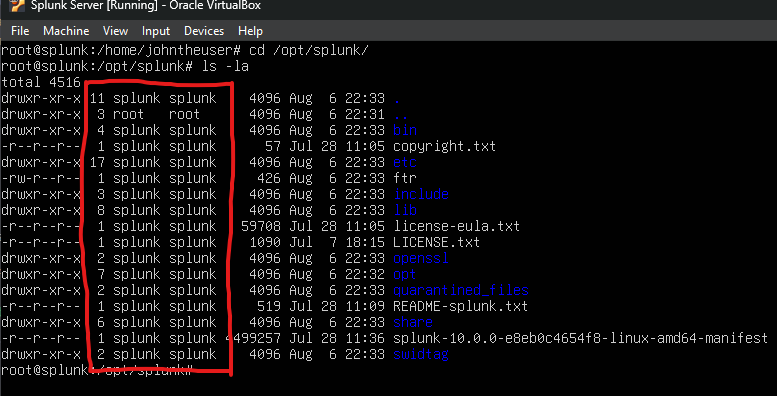Click the 'ftr' file name
The height and width of the screenshot is (396, 777).
tap(405, 178)
